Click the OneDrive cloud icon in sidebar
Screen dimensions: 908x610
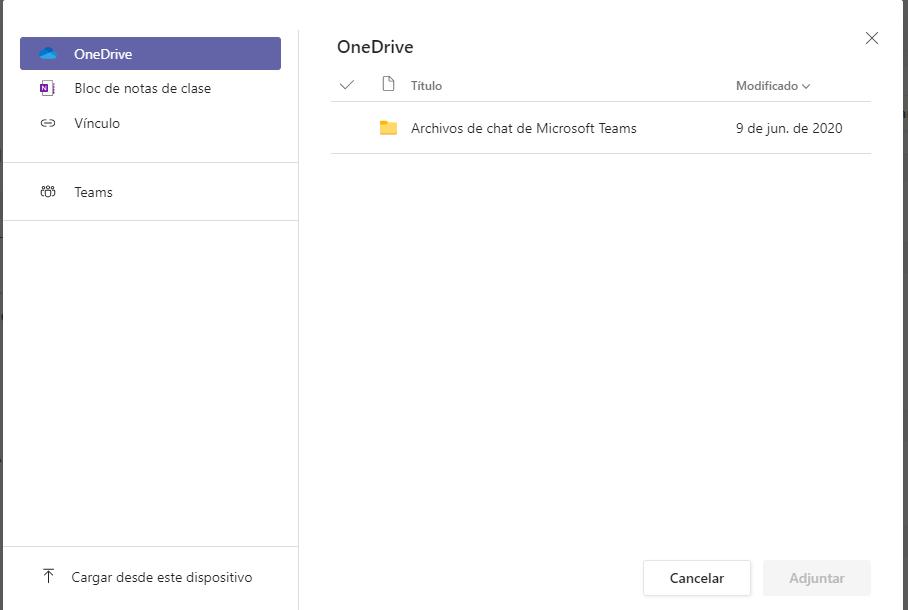47,54
